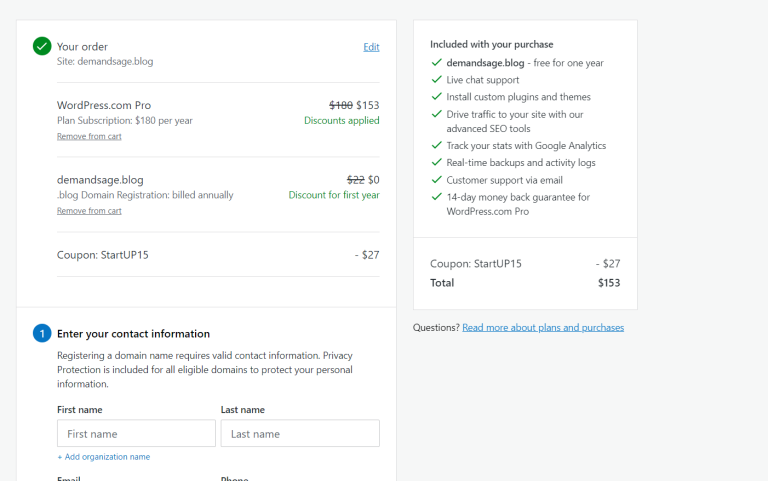Click checkmark beside Live chat support
The width and height of the screenshot is (768, 481).
436,79
